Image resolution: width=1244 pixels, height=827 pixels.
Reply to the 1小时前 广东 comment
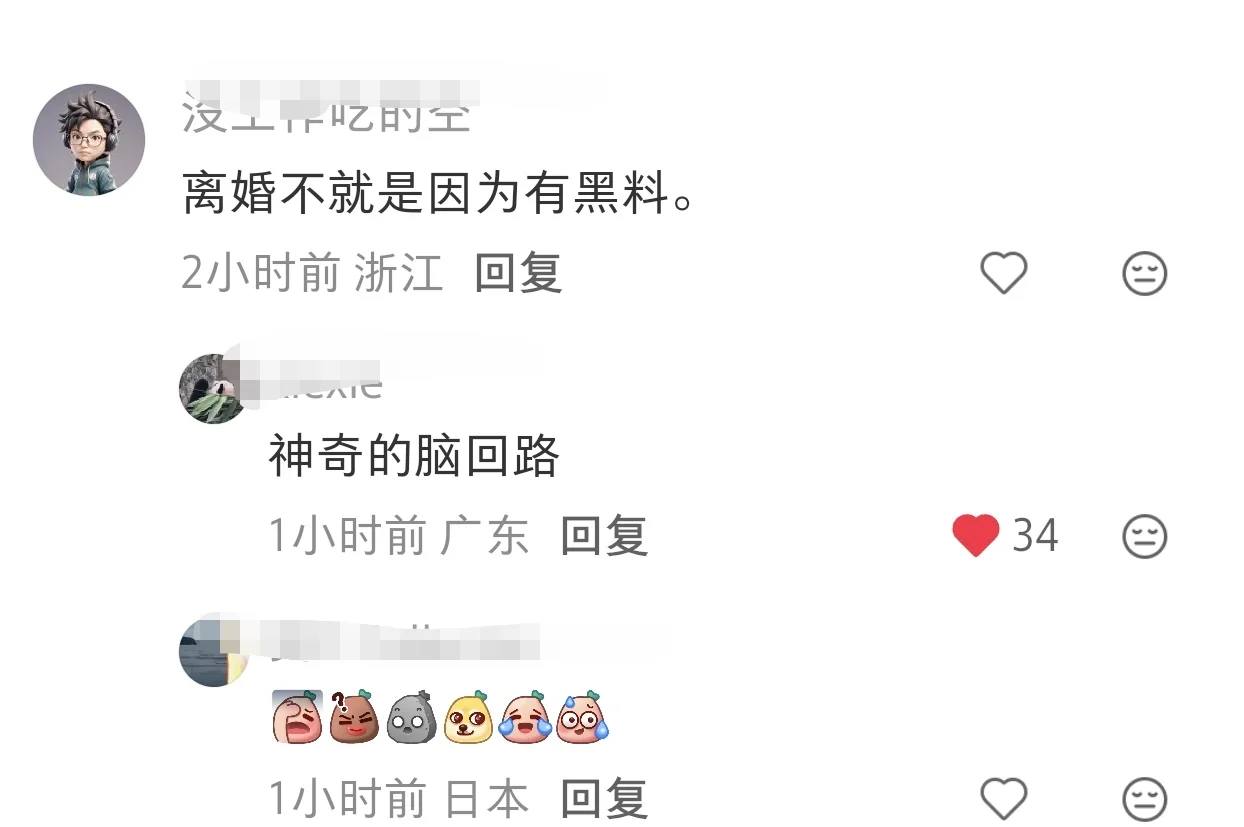pos(604,536)
